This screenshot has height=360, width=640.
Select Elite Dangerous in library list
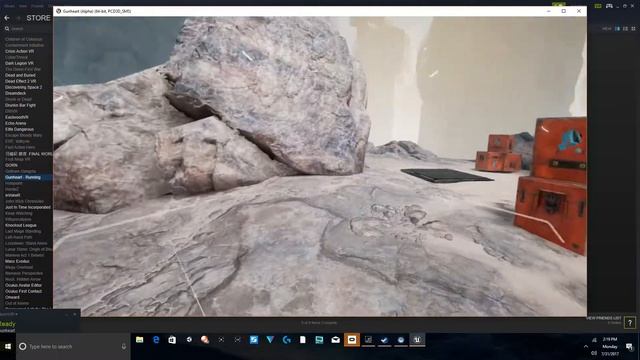click(19, 129)
